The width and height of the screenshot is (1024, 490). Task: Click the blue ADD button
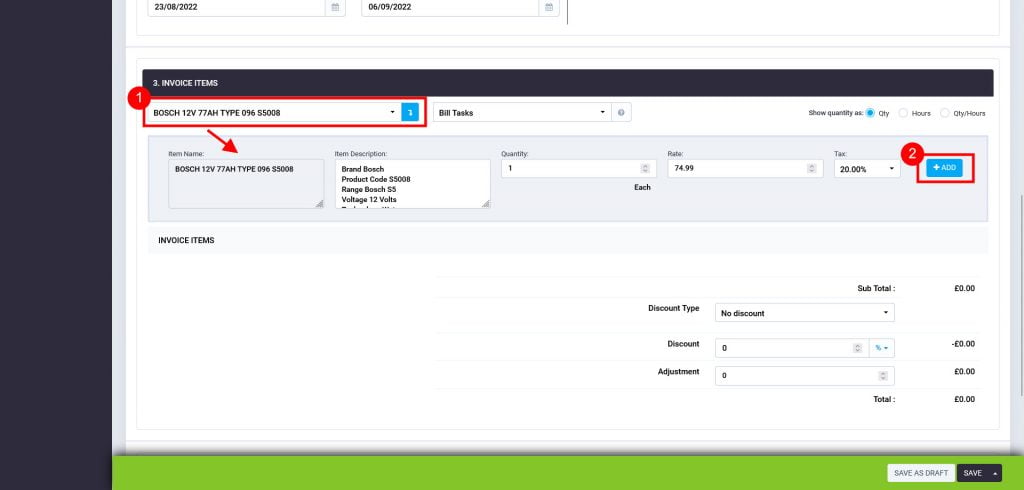[944, 168]
